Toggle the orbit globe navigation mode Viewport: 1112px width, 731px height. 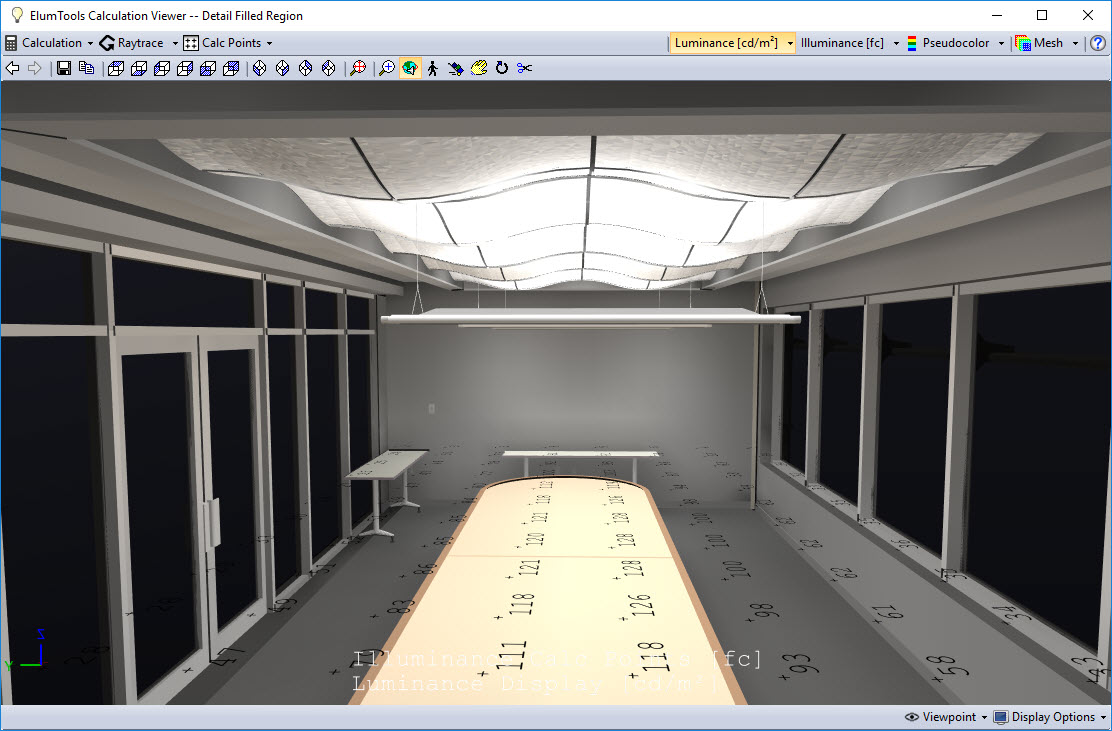click(x=410, y=68)
